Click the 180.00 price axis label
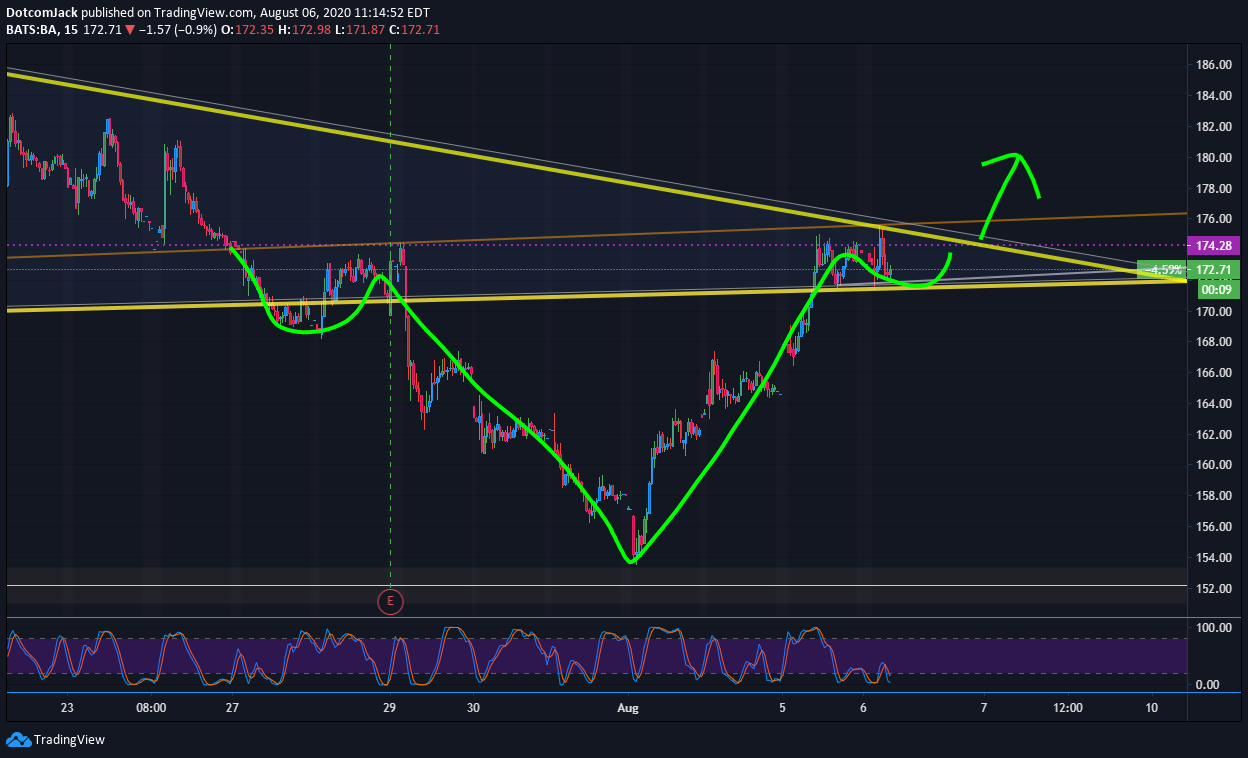 (1213, 158)
